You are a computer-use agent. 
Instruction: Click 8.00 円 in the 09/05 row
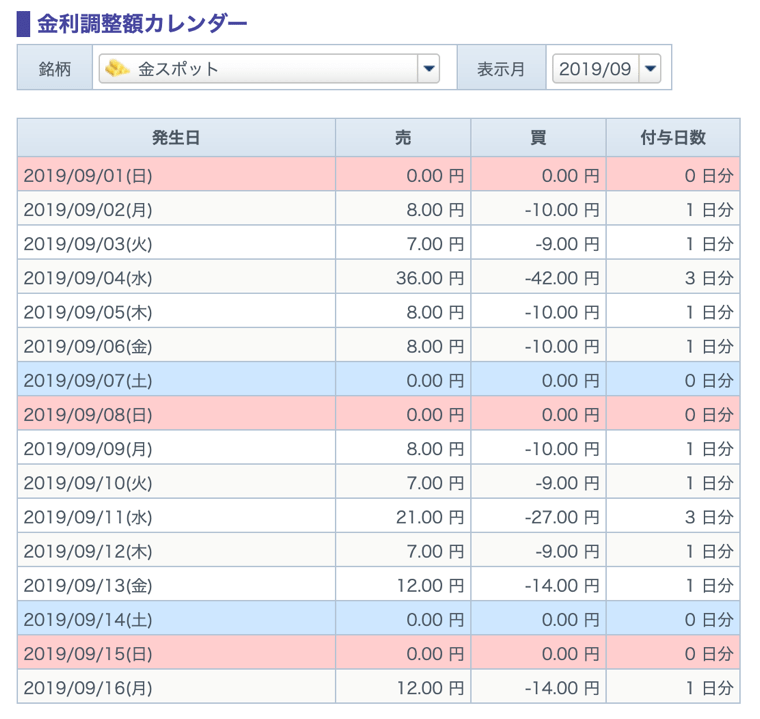435,312
